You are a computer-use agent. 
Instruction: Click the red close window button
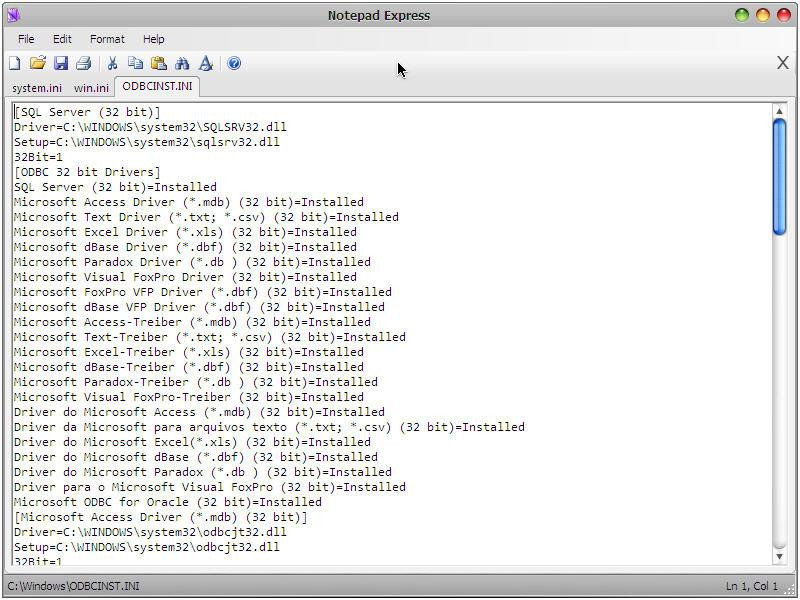pyautogui.click(x=784, y=15)
